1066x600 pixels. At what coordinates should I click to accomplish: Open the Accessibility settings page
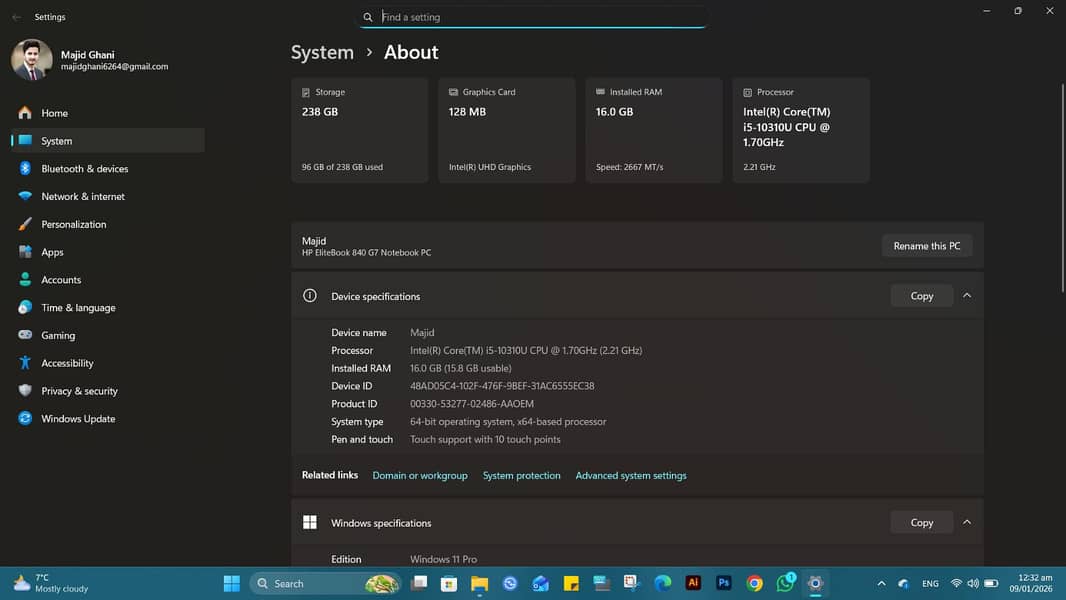click(x=67, y=363)
